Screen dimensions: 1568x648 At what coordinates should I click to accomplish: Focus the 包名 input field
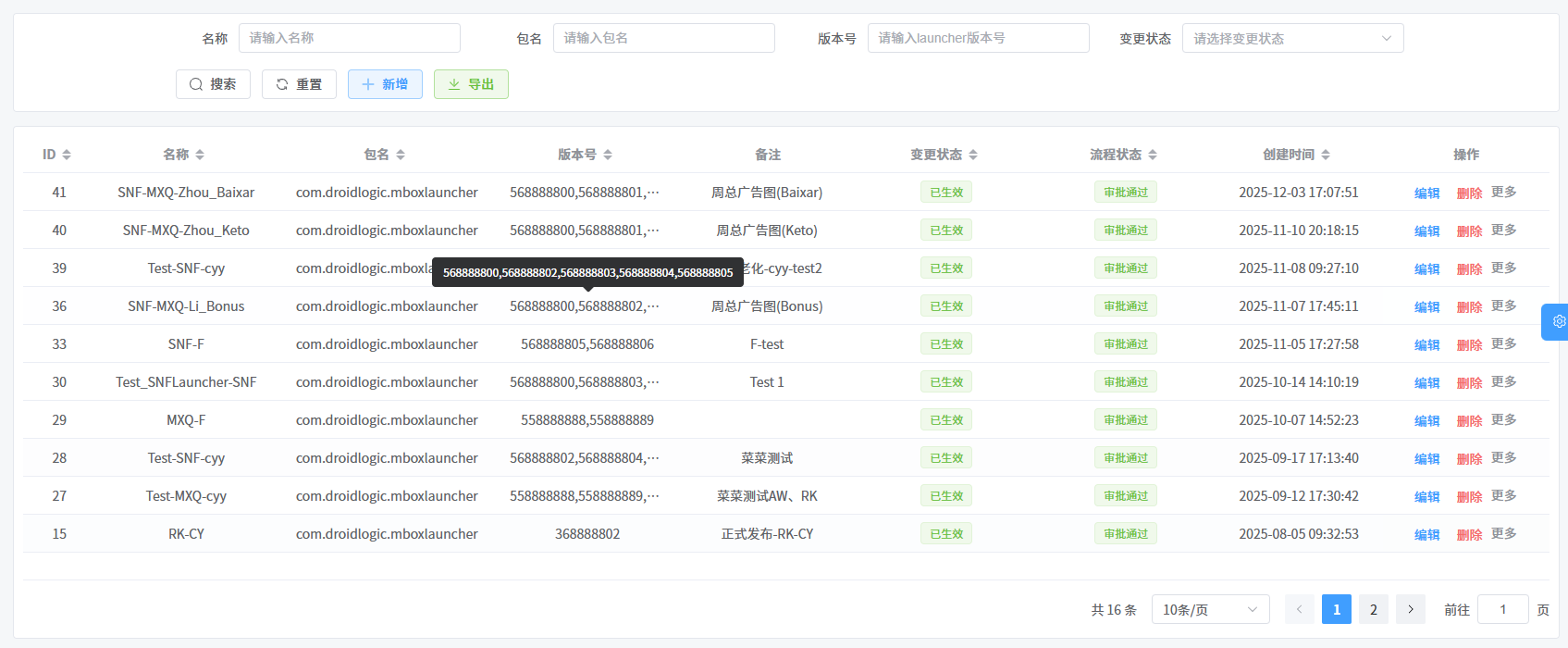point(664,38)
